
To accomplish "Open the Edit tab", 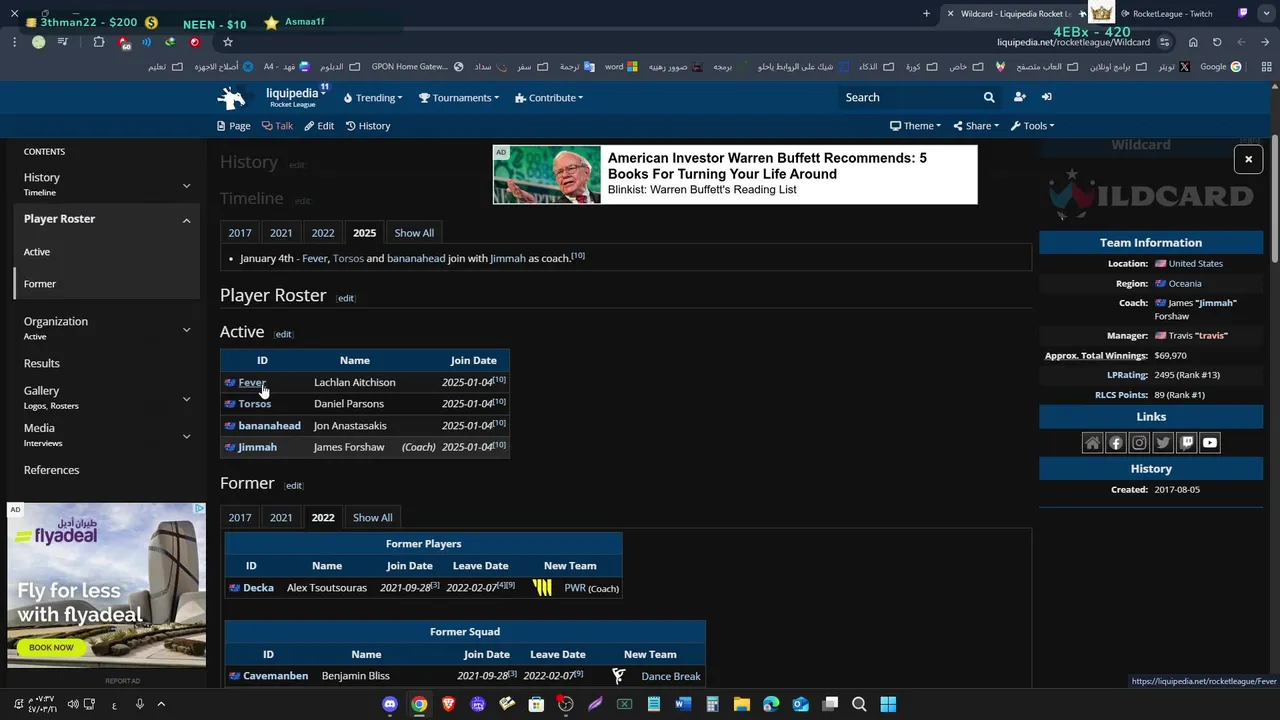I will (319, 126).
